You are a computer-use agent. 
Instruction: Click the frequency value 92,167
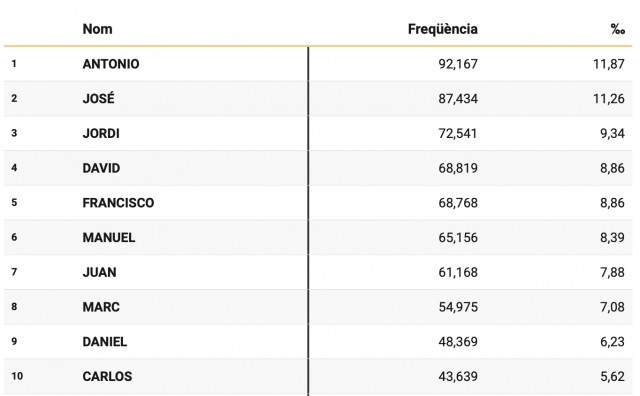(x=458, y=64)
